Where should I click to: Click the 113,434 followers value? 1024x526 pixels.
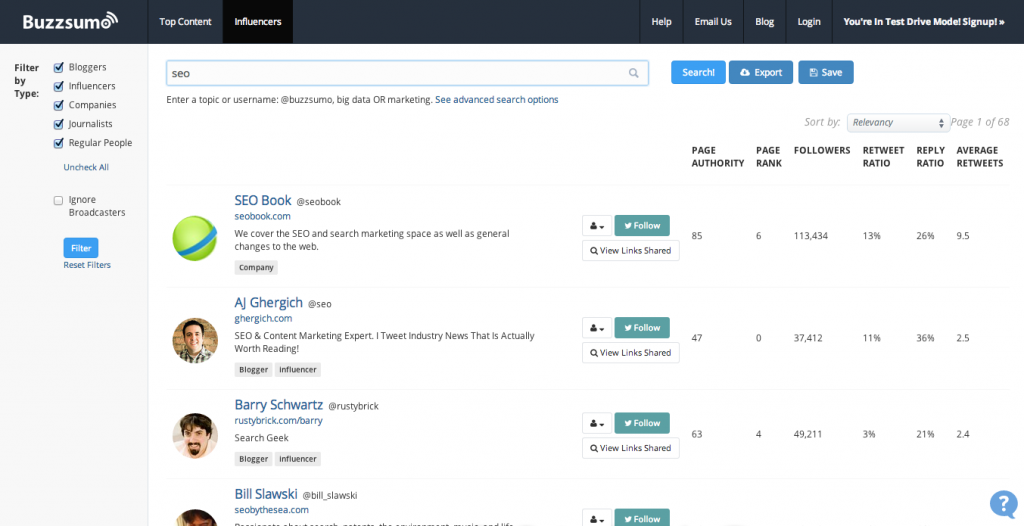pos(811,236)
